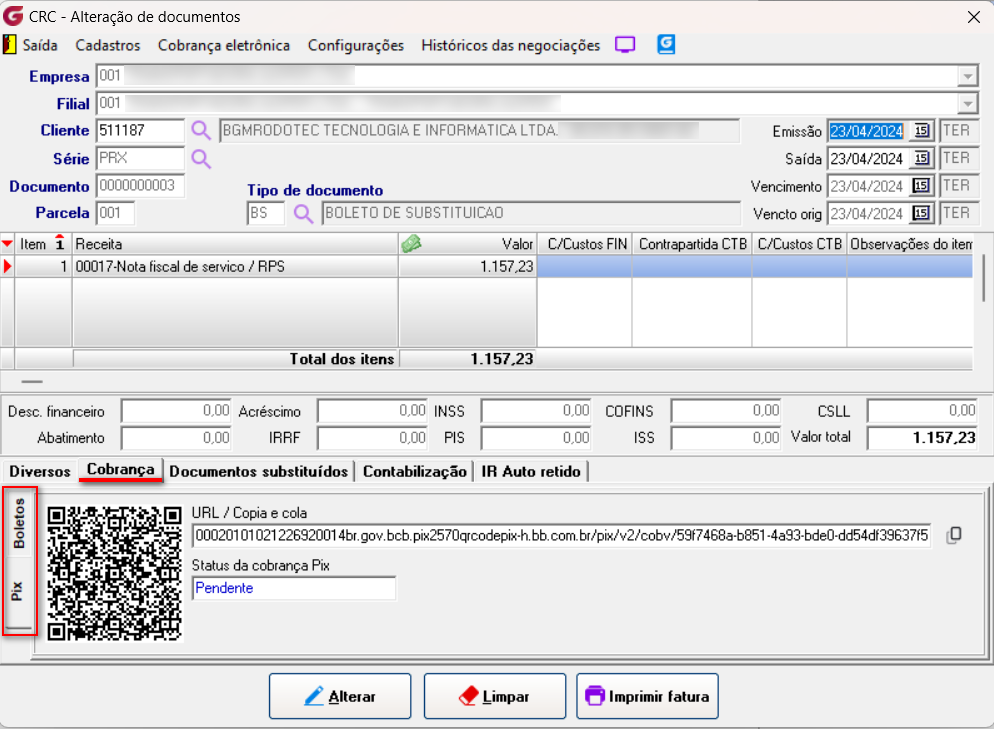The height and width of the screenshot is (729, 994).
Task: Open the Cadastros menu
Action: (x=108, y=46)
